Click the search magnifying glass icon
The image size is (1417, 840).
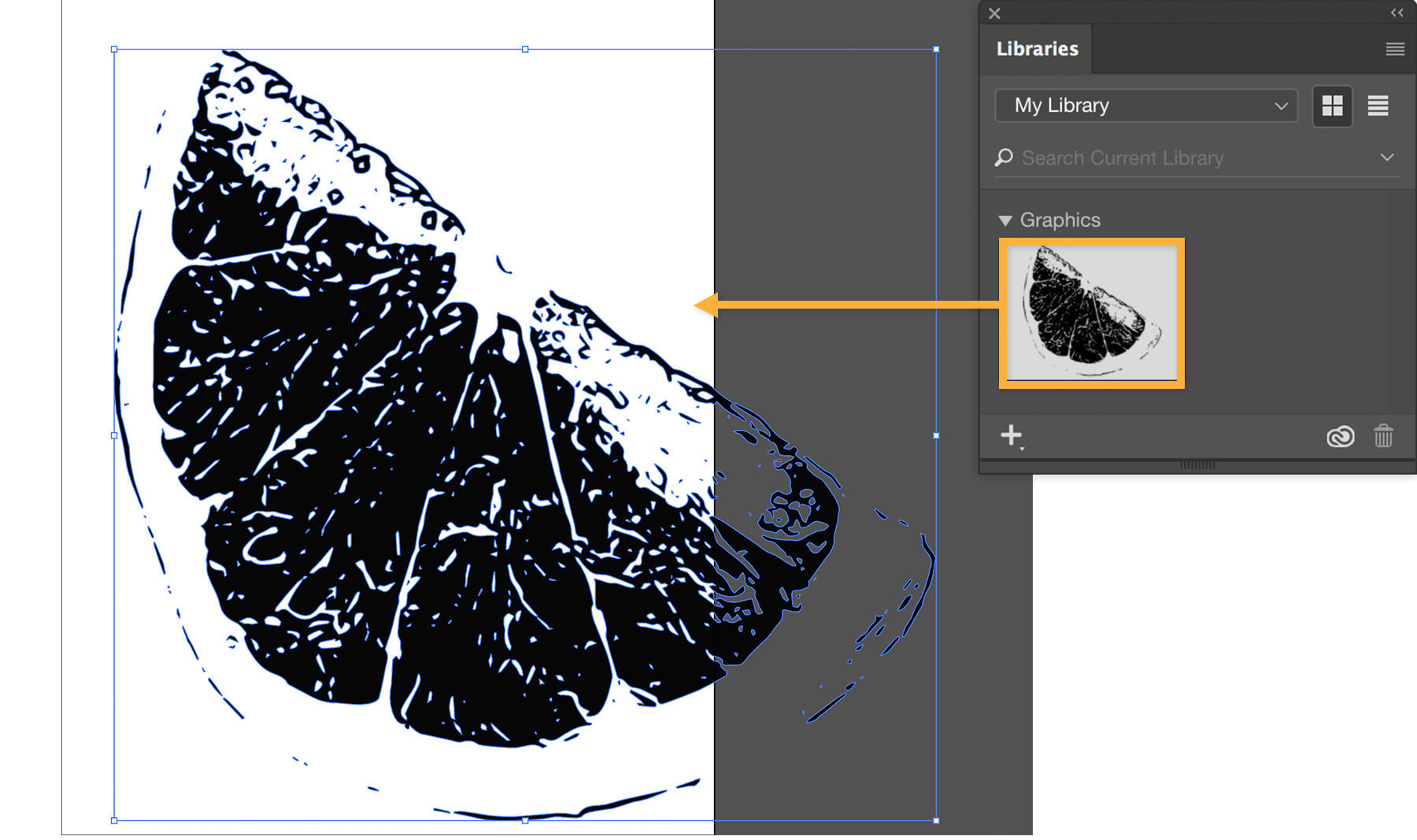1003,157
